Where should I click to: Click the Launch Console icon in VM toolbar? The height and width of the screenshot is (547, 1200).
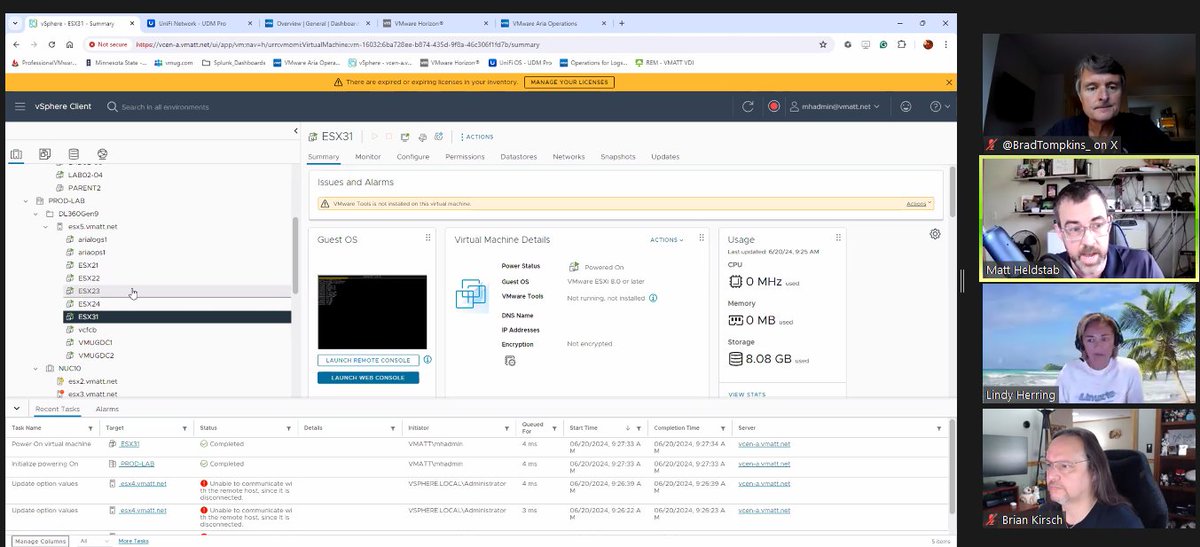pyautogui.click(x=407, y=136)
